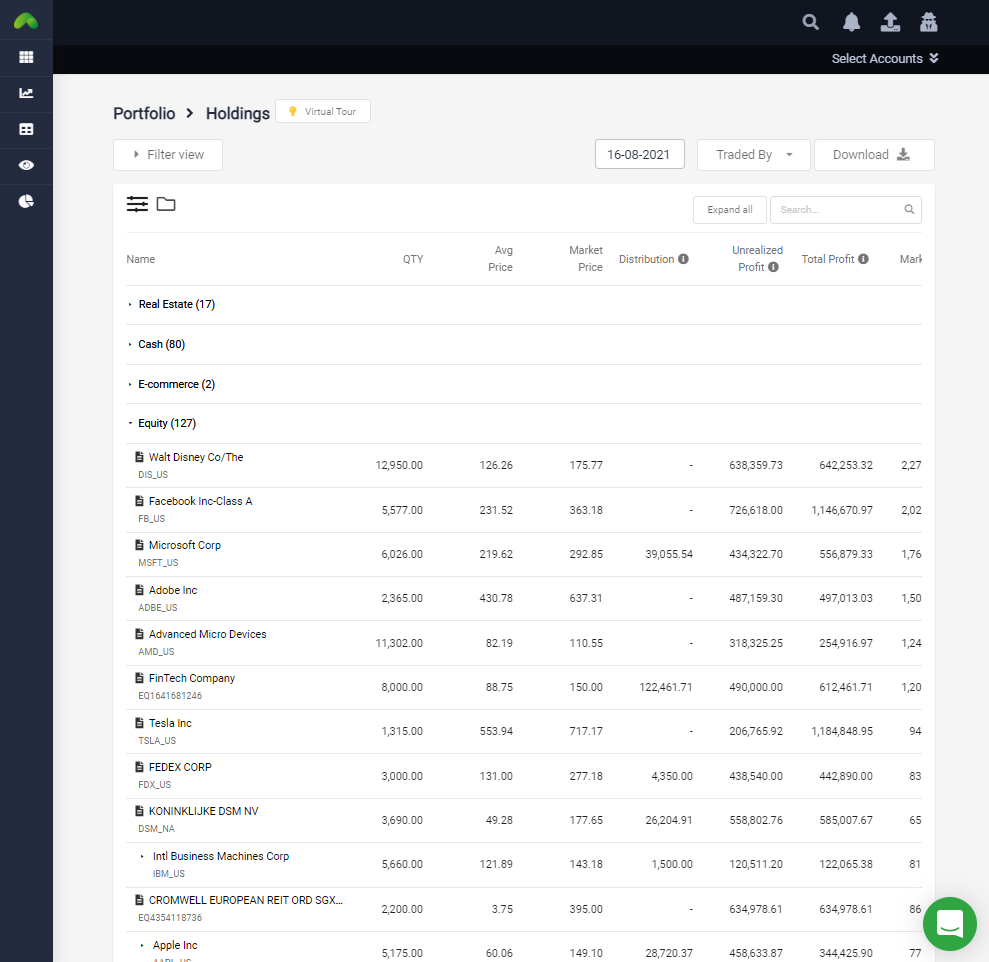Expand the Real Estate (17) group
989x962 pixels.
click(130, 304)
